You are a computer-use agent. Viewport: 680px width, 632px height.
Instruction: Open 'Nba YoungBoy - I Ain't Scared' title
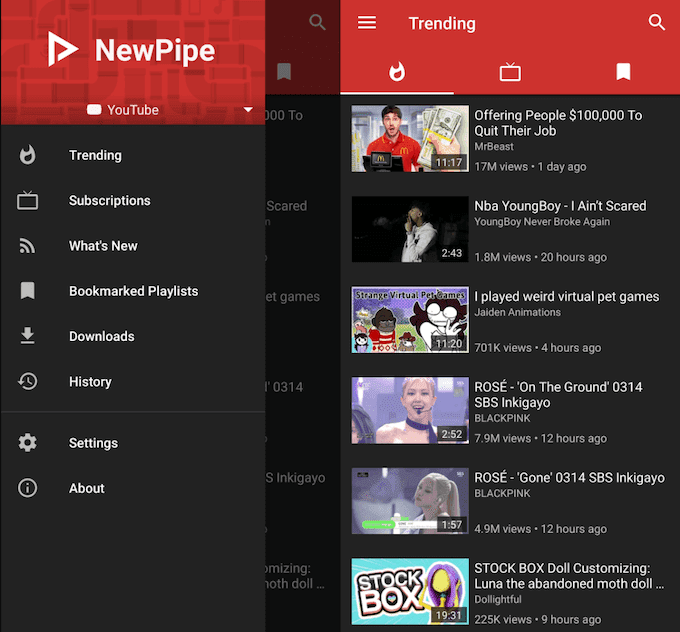click(560, 206)
